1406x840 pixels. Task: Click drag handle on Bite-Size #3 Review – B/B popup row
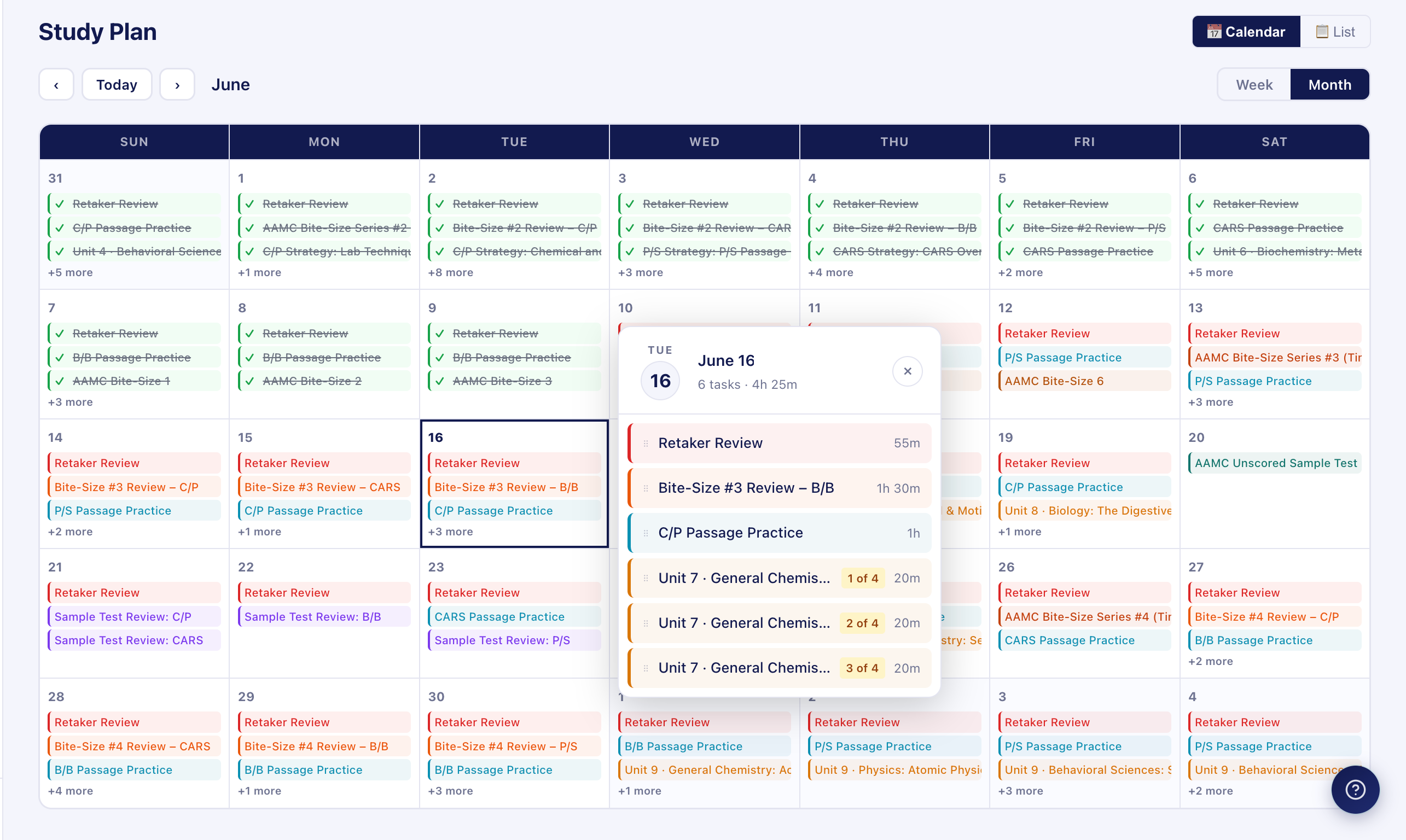point(646,488)
